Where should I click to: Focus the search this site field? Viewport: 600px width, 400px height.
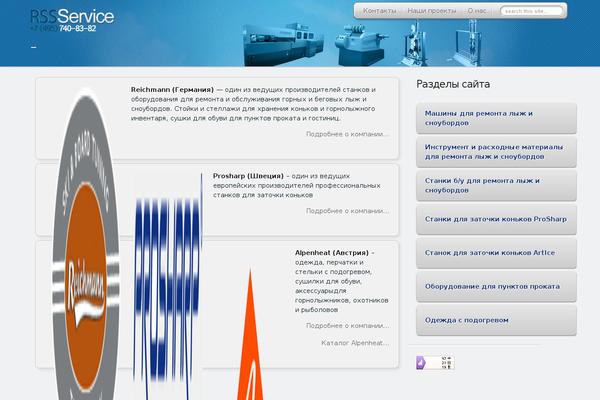pyautogui.click(x=532, y=11)
